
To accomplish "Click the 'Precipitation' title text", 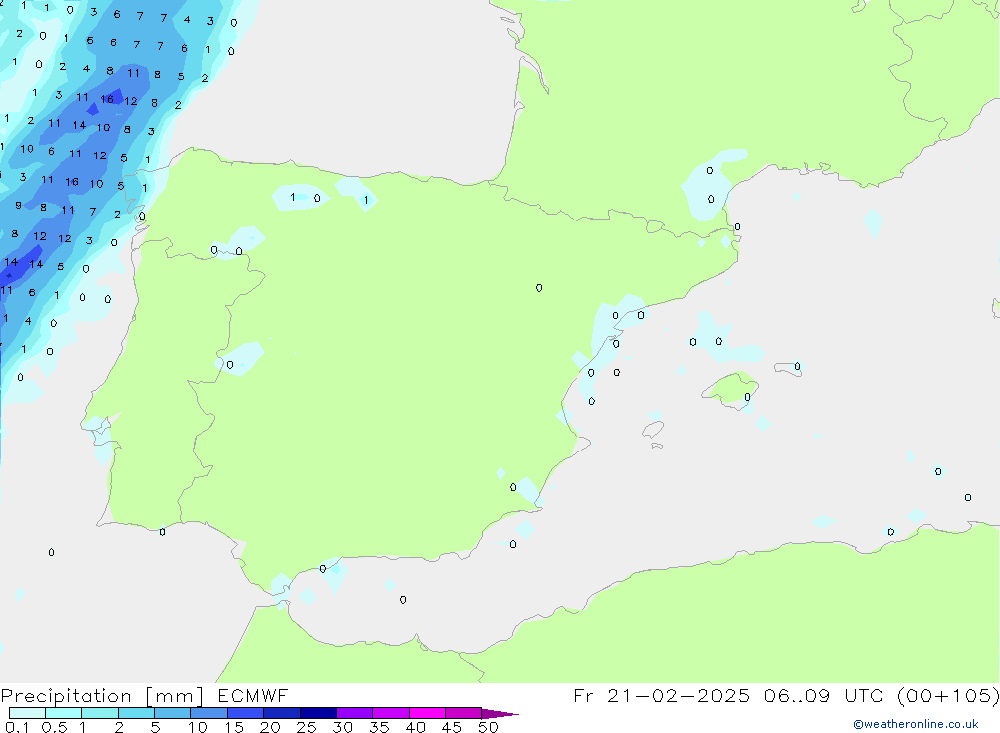I will [x=66, y=696].
